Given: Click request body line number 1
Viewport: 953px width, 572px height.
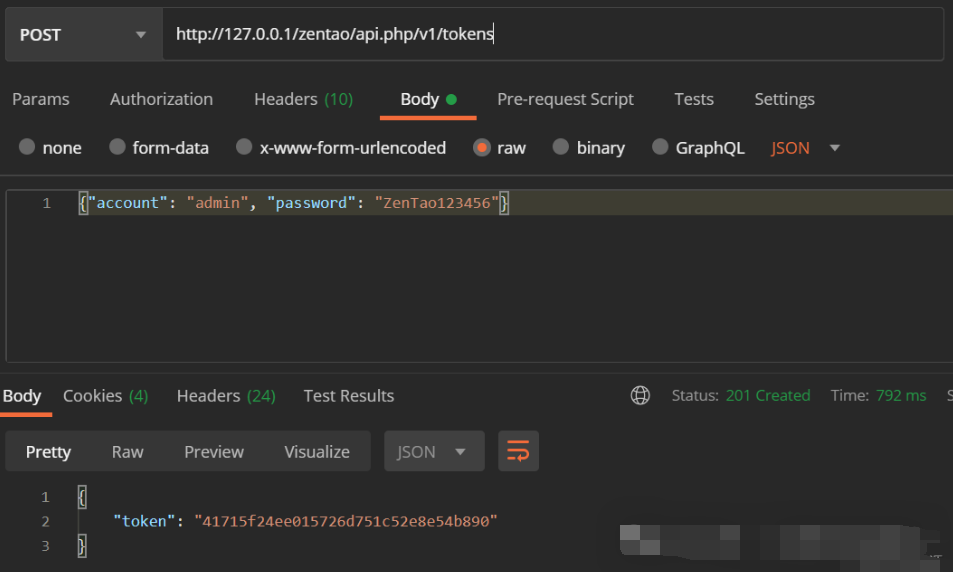Looking at the screenshot, I should click(x=47, y=203).
